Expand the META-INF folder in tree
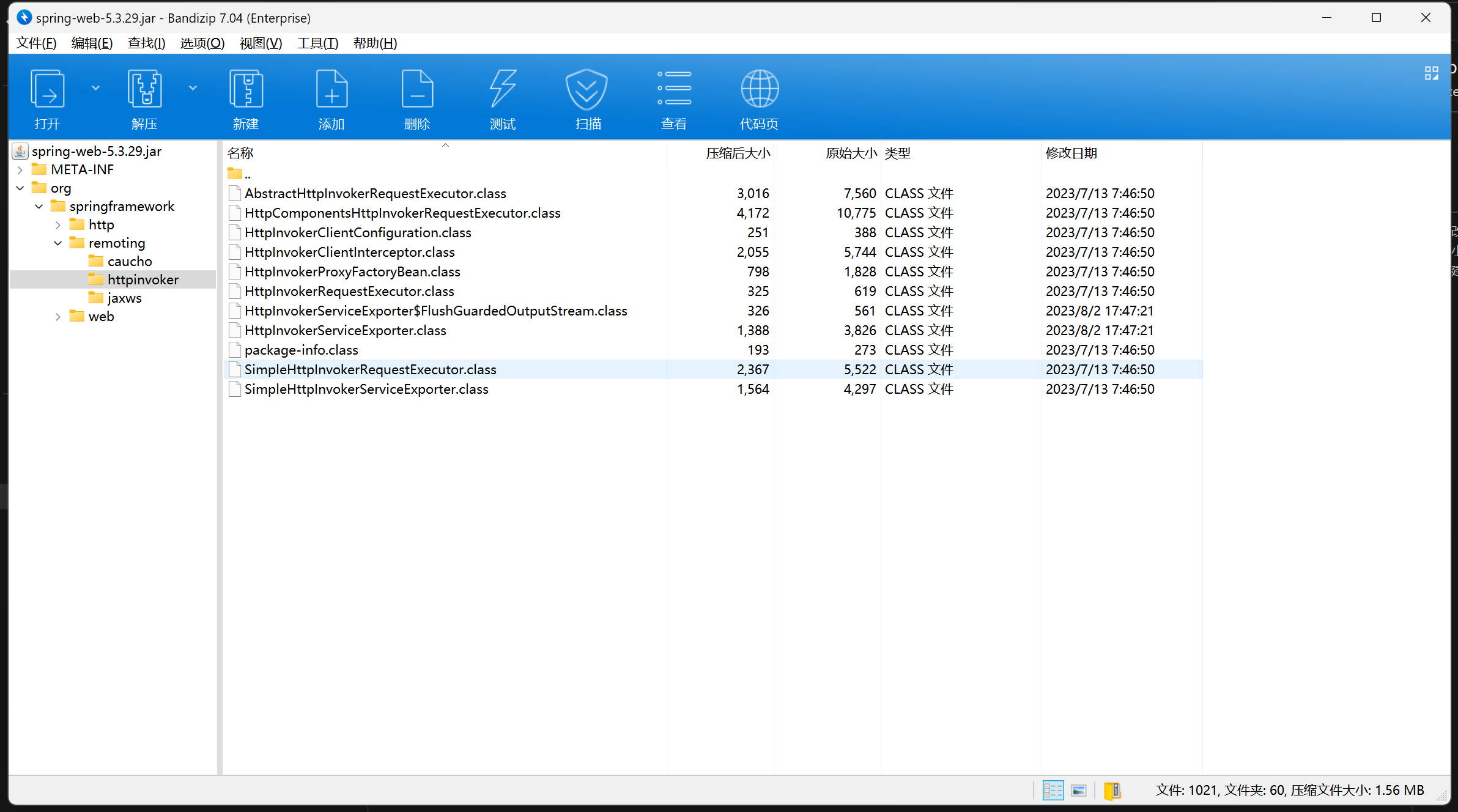This screenshot has height=812, width=1458. (x=20, y=170)
